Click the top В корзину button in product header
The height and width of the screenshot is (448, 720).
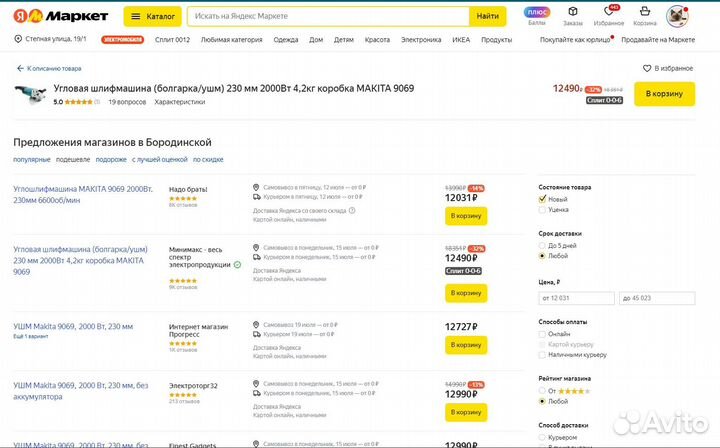pyautogui.click(x=664, y=94)
